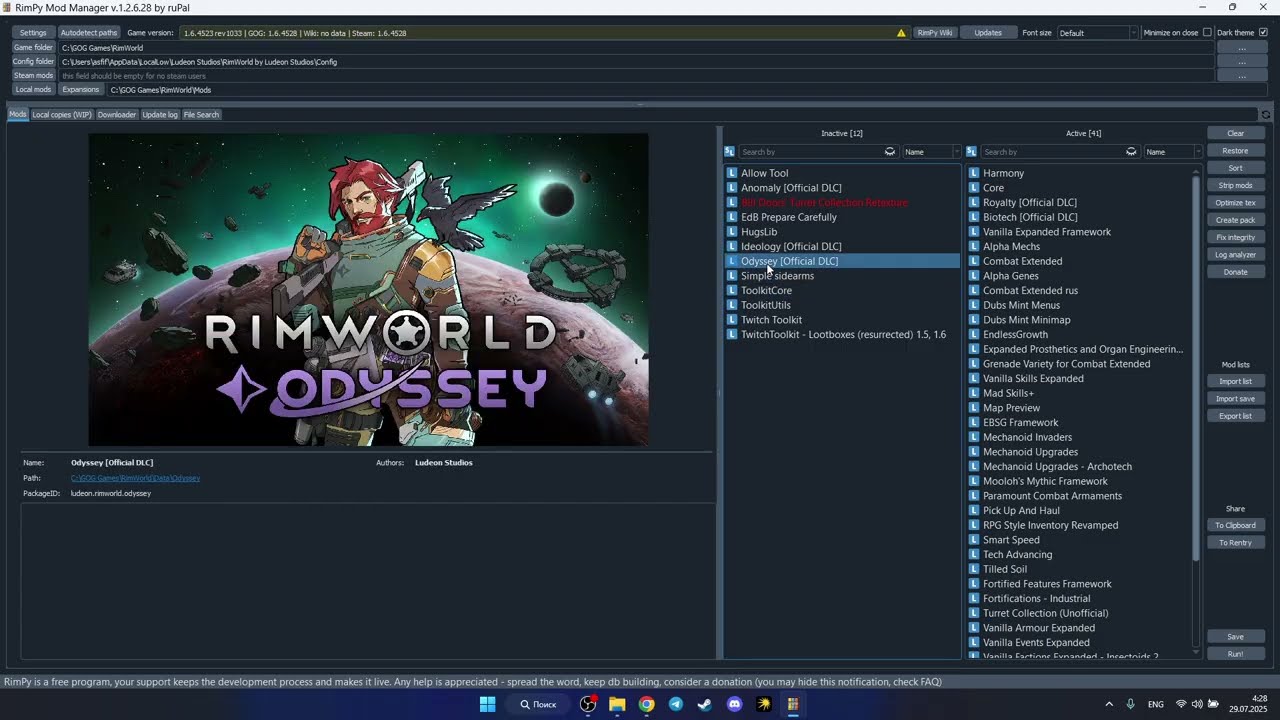Click the Updates button
Viewport: 1280px width, 720px height.
[x=988, y=33]
